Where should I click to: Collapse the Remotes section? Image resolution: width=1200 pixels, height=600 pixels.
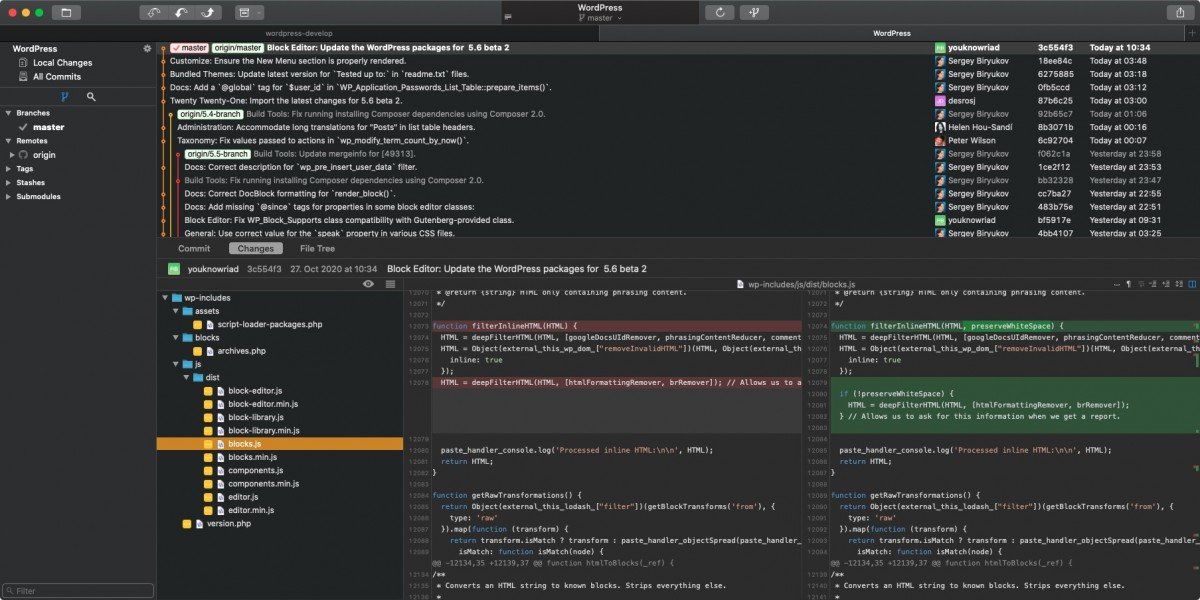[x=8, y=141]
